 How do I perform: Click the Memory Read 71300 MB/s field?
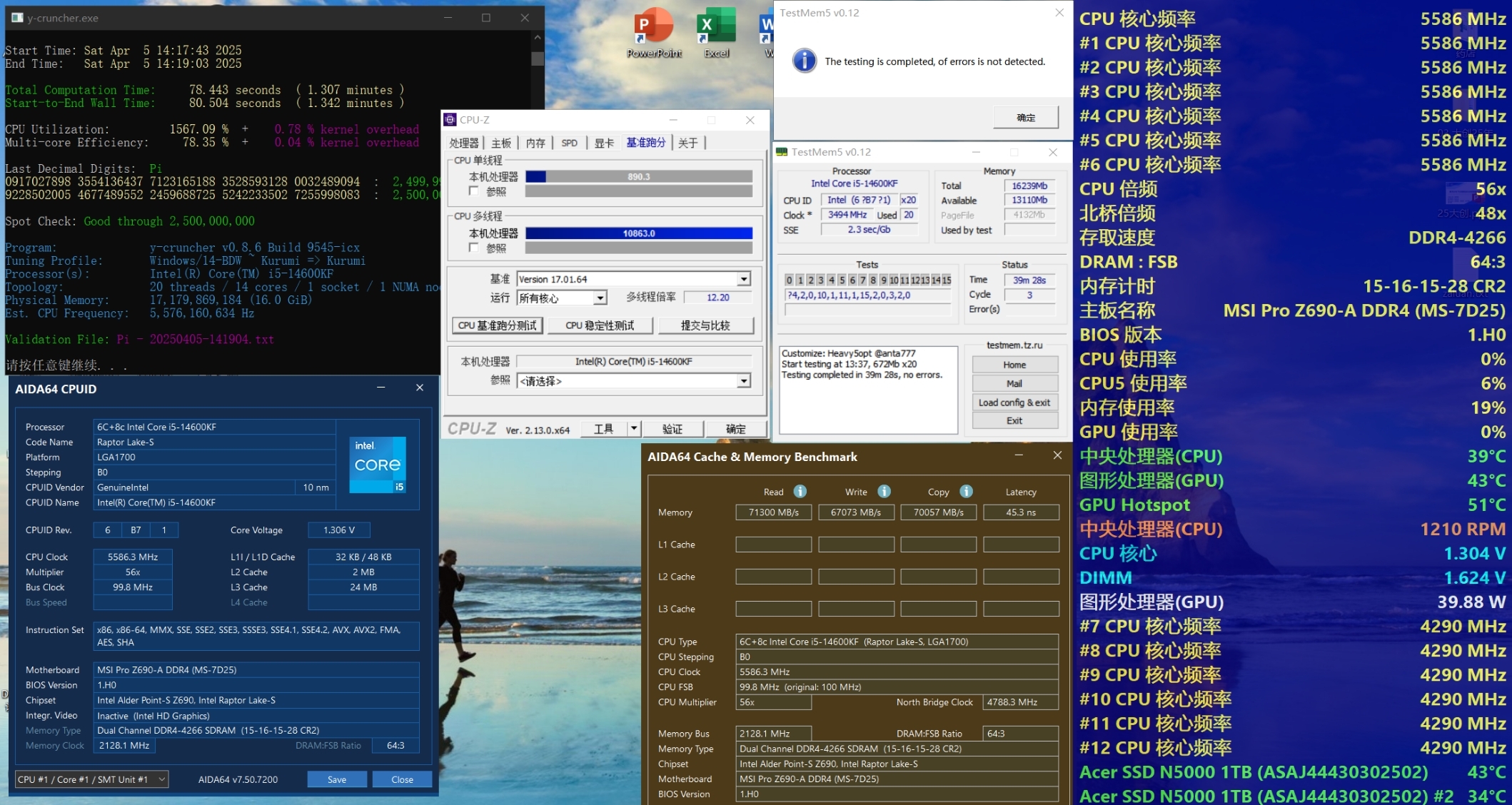coord(773,512)
